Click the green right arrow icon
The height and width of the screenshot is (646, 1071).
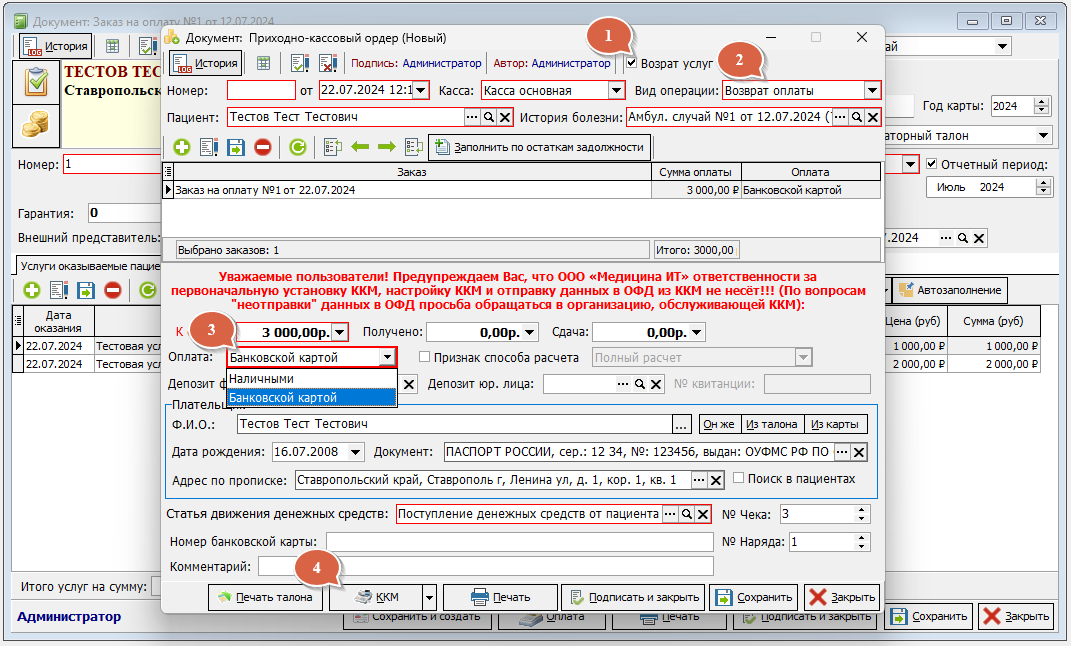click(x=386, y=148)
